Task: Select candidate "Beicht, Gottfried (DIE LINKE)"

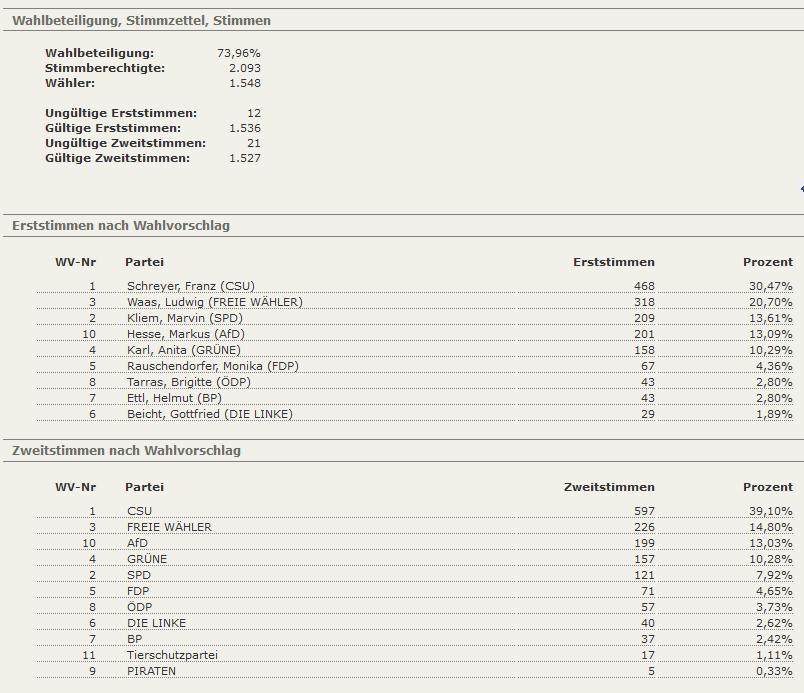Action: (210, 414)
